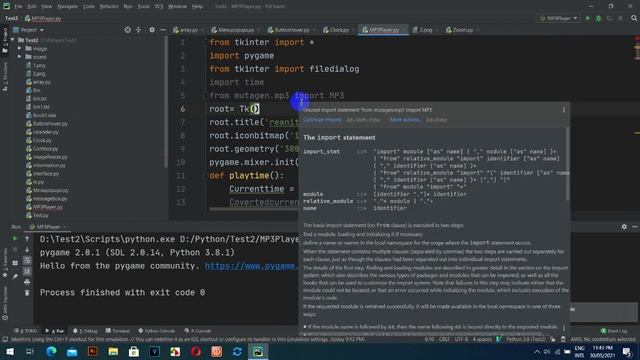Image resolution: width=640 pixels, height=360 pixels.
Task: Click the down arrow in Run panel
Action: [x=27, y=249]
